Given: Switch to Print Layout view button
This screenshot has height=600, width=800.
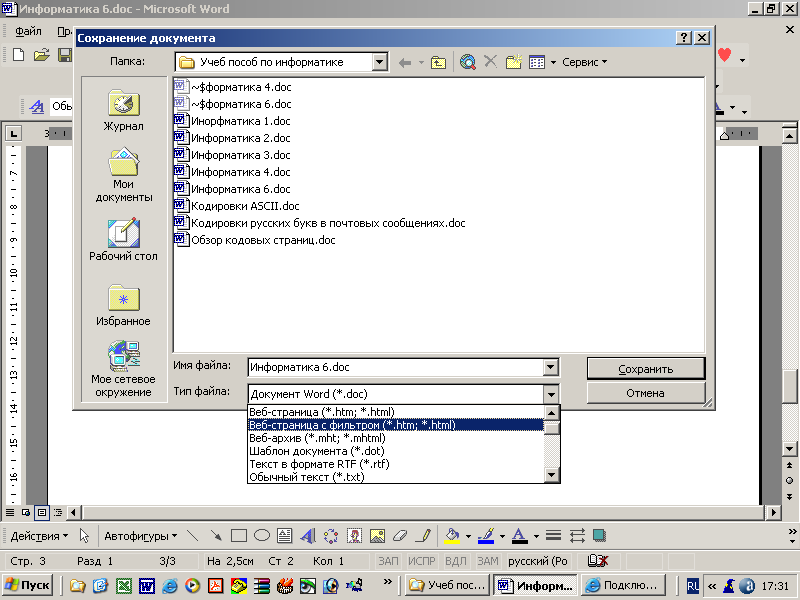Looking at the screenshot, I should pos(42,512).
